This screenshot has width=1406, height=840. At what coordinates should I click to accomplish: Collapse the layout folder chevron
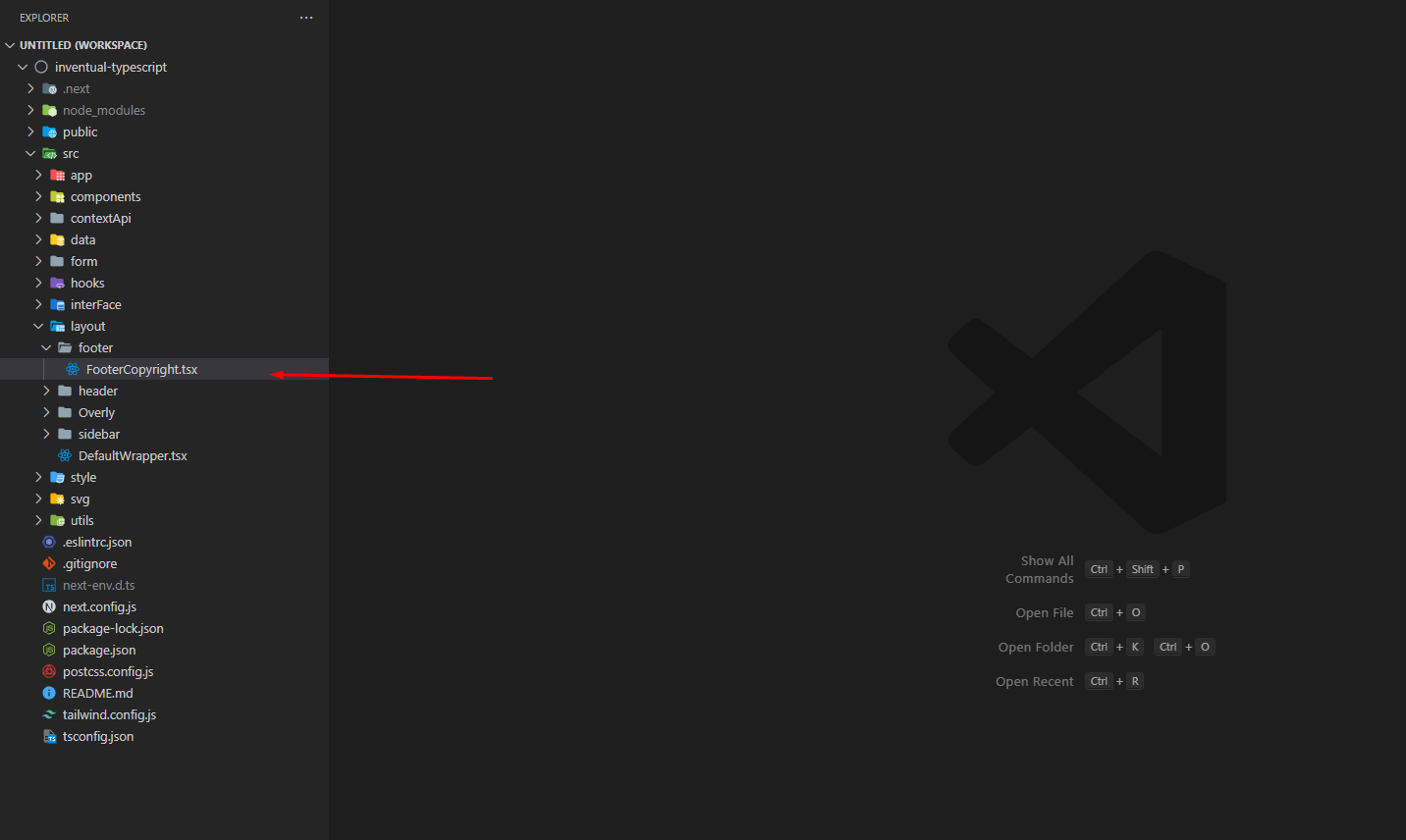click(38, 326)
